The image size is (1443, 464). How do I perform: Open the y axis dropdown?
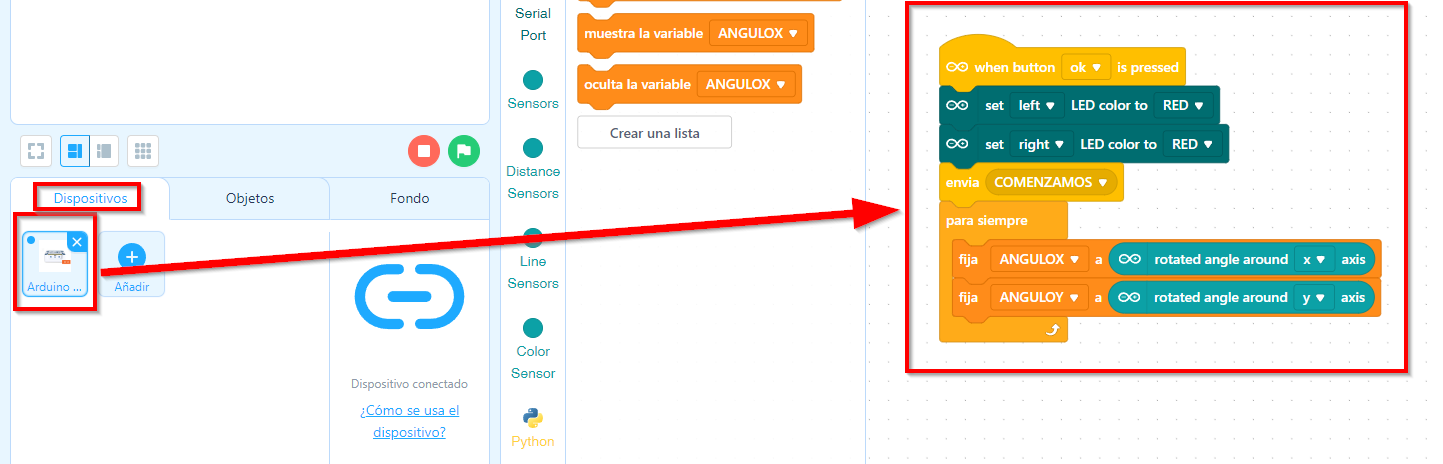(1313, 297)
